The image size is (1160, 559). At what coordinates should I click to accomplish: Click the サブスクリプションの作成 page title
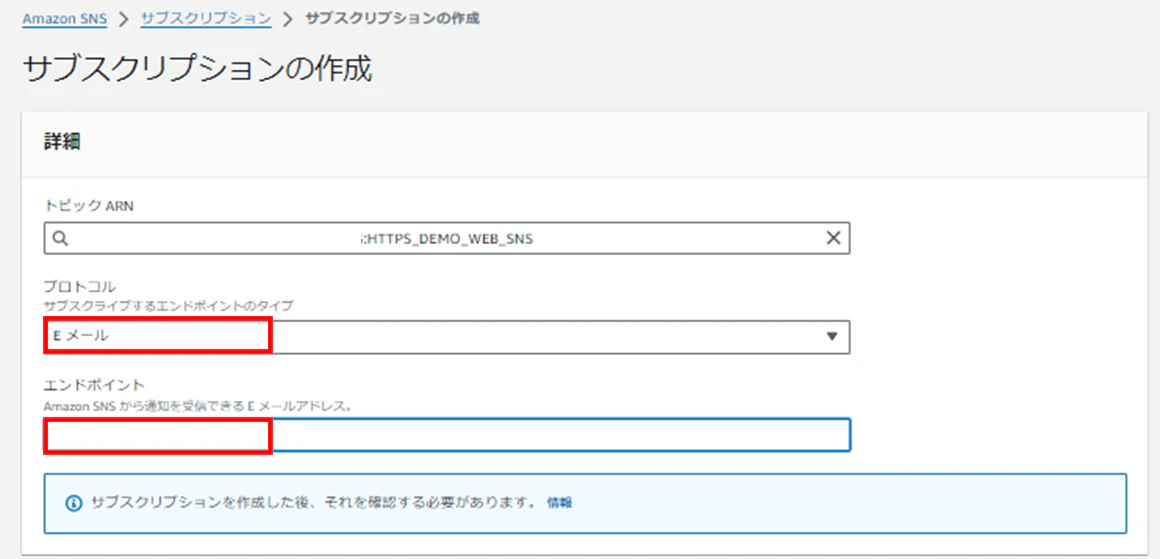[x=197, y=70]
